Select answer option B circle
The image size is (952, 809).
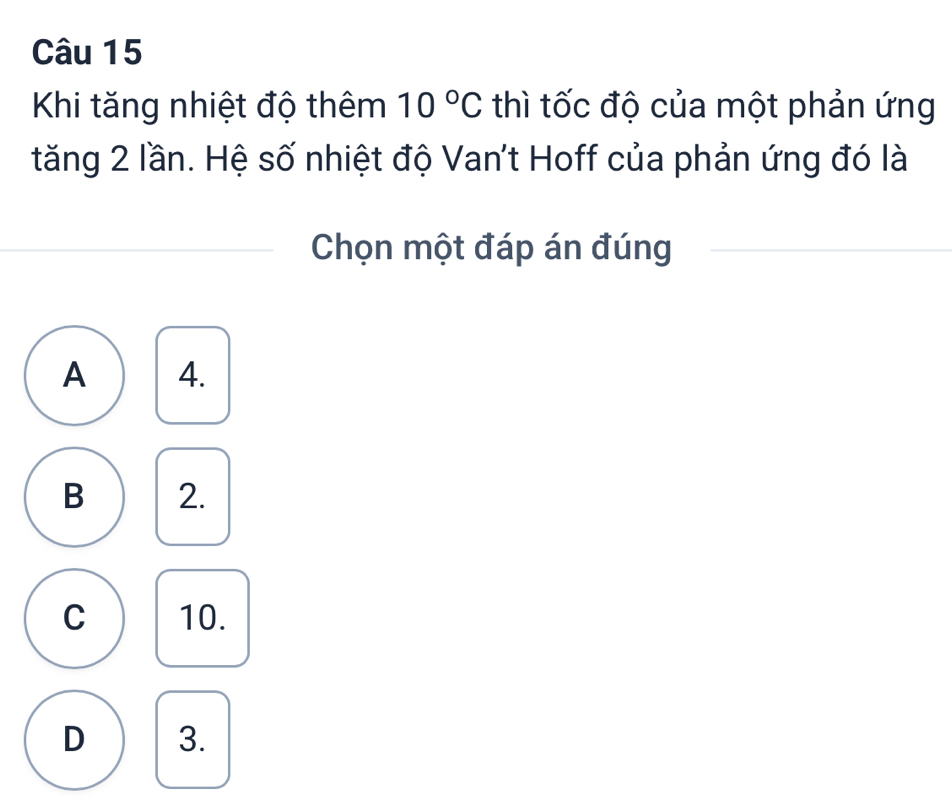point(75,497)
